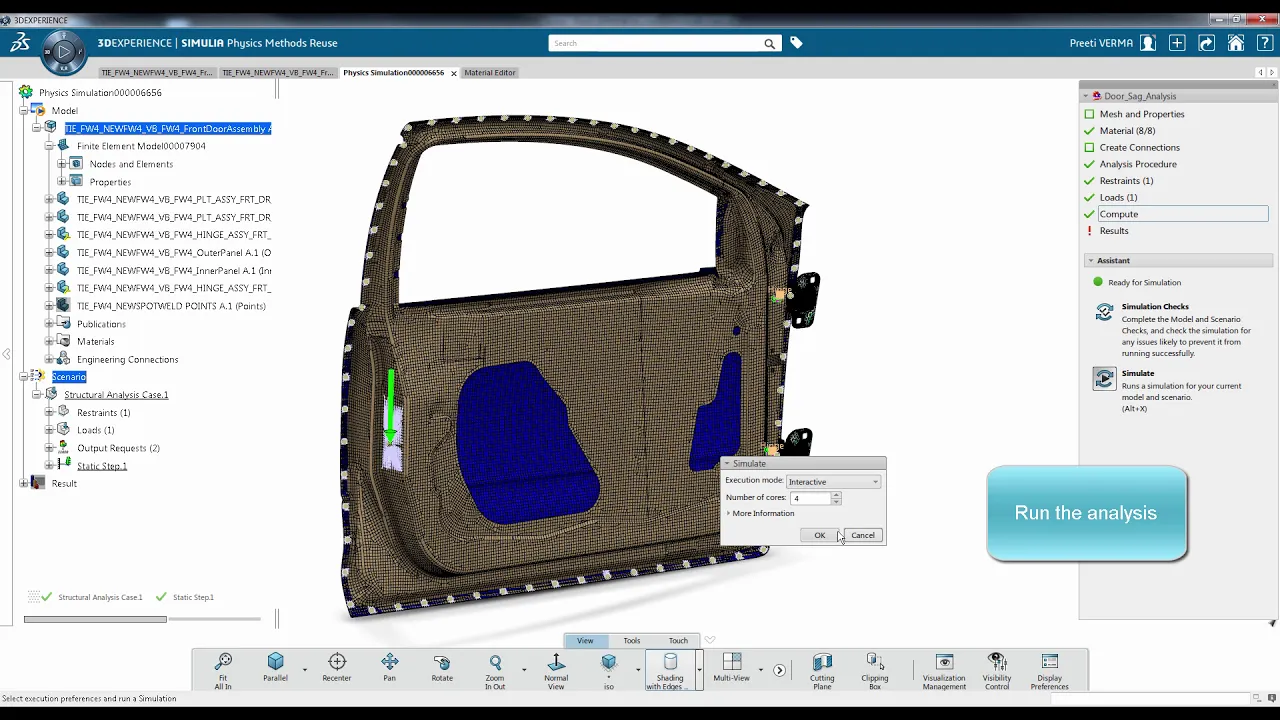This screenshot has width=1280, height=720.
Task: Select the Physics Simulation00006656 tab
Action: coord(393,73)
